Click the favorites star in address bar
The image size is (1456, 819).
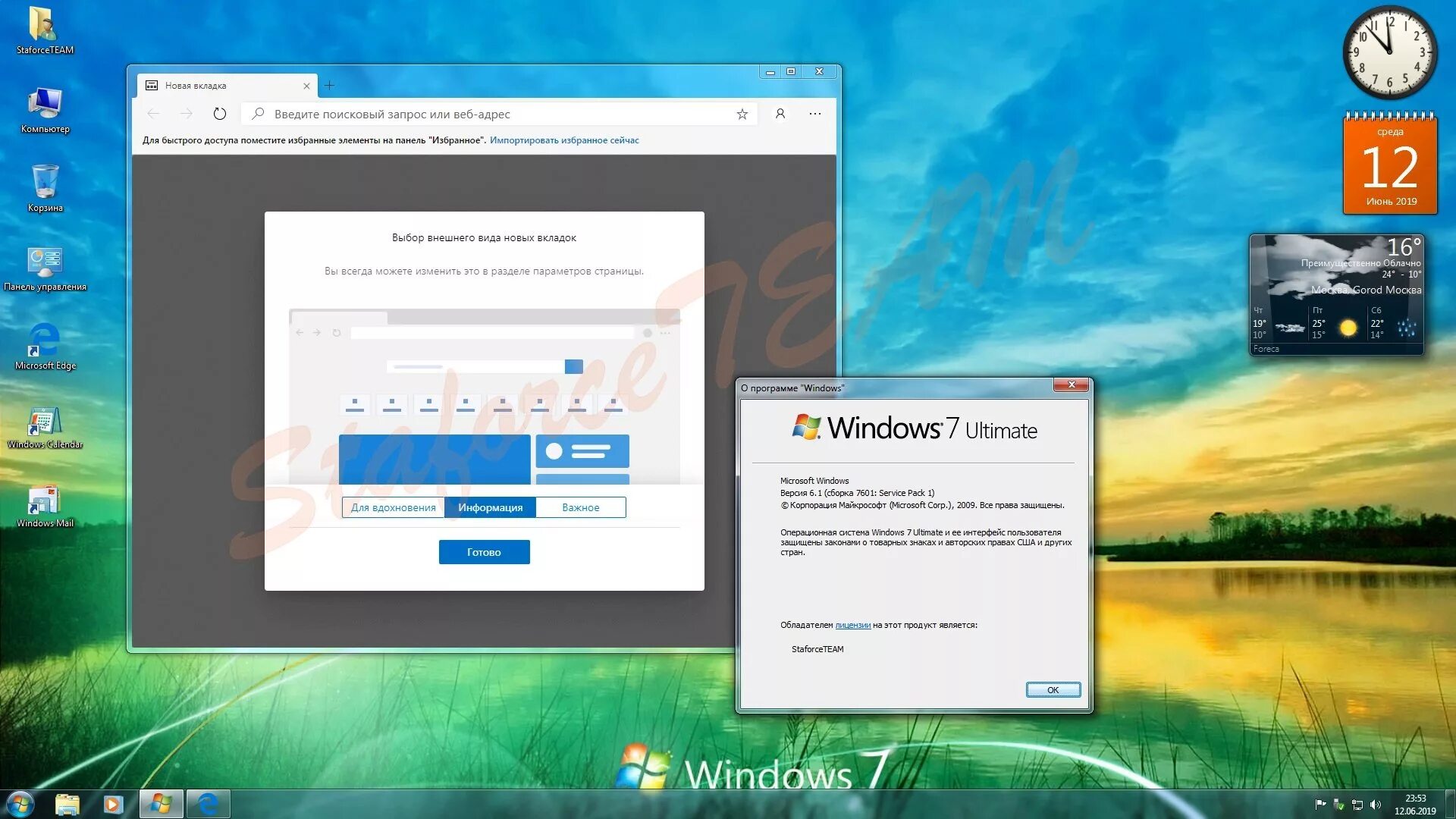(742, 114)
